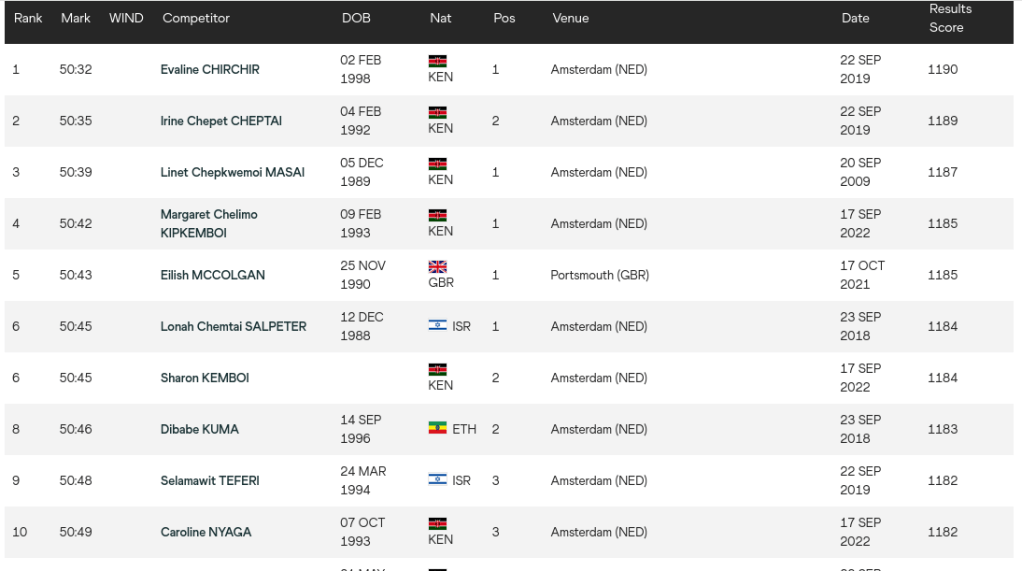Click Israel flag in Lonah Chemtai Salpeter row
1022x571 pixels.
(437, 326)
